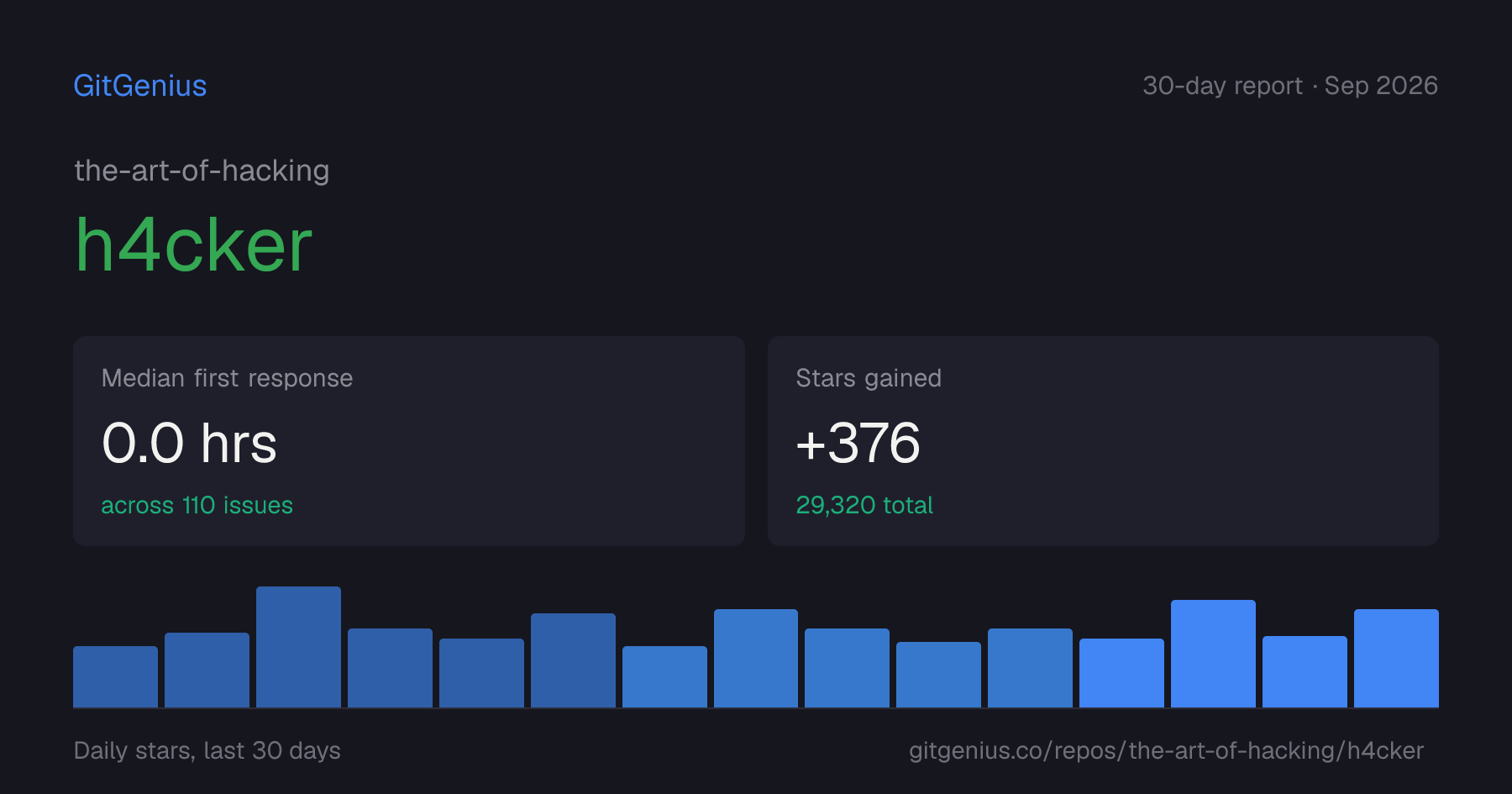Image resolution: width=1512 pixels, height=794 pixels.
Task: Select the tallest bar in the chart
Action: [x=298, y=647]
